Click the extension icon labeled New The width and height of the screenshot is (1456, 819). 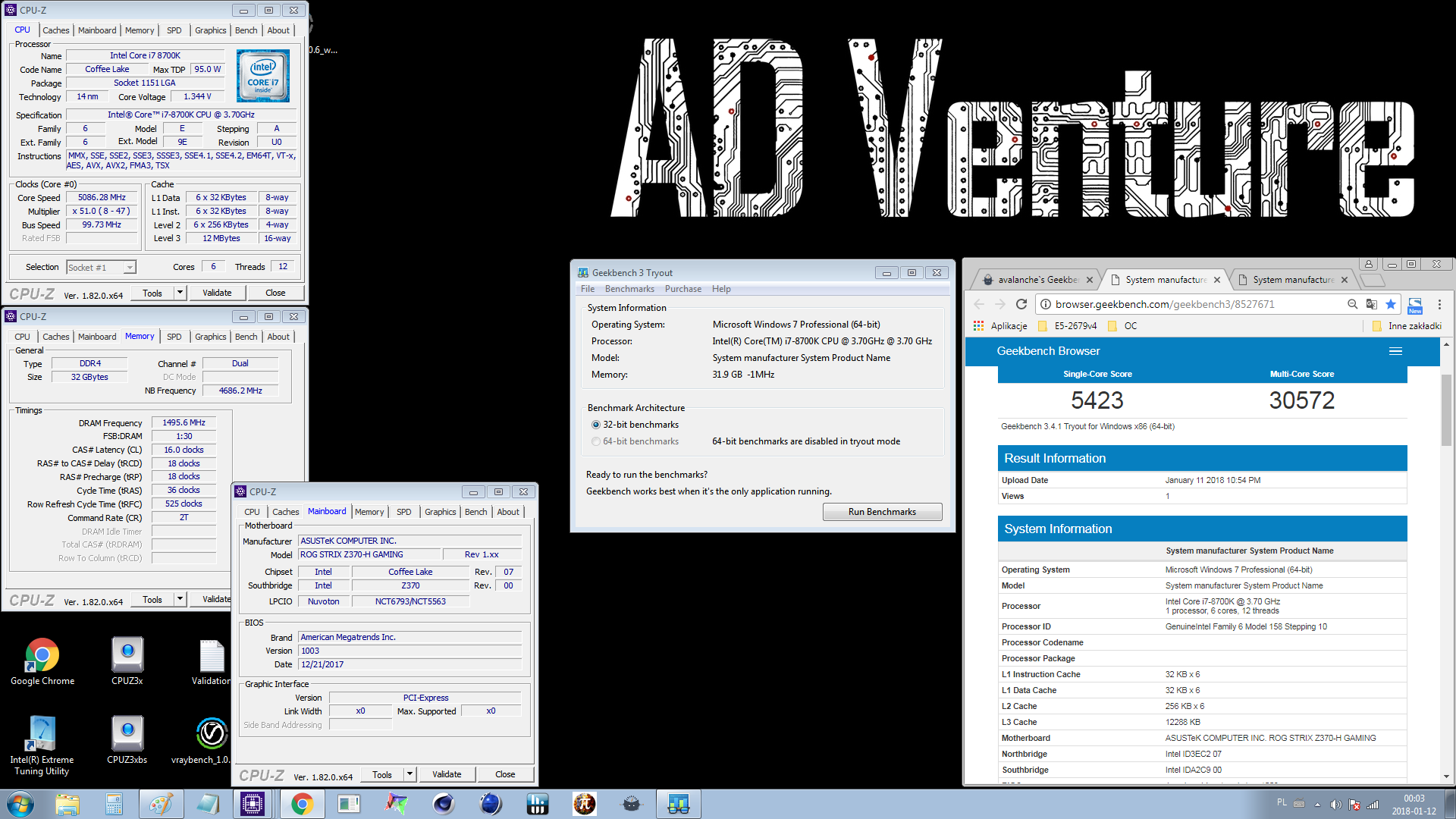tap(1415, 305)
